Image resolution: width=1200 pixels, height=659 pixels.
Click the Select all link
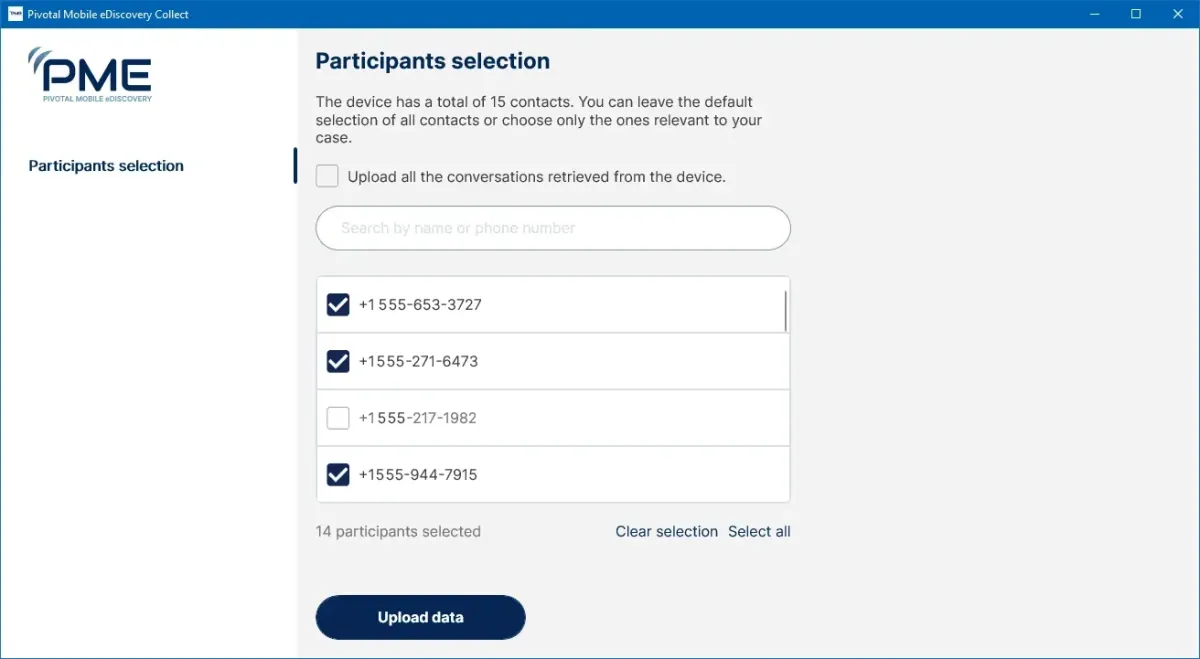pos(759,532)
